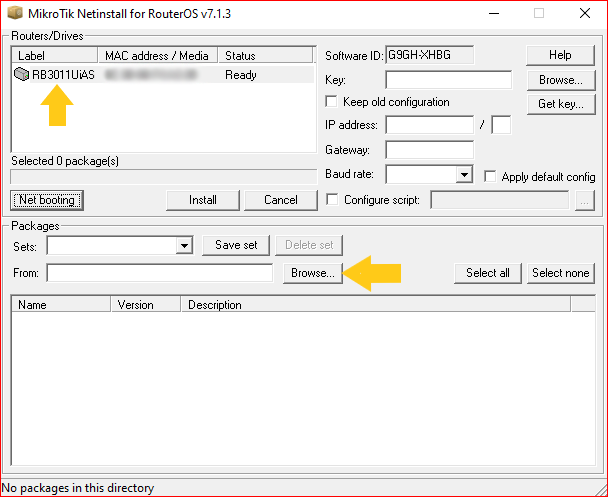This screenshot has height=497, width=608.
Task: Check the Configure script option
Action: [x=332, y=200]
